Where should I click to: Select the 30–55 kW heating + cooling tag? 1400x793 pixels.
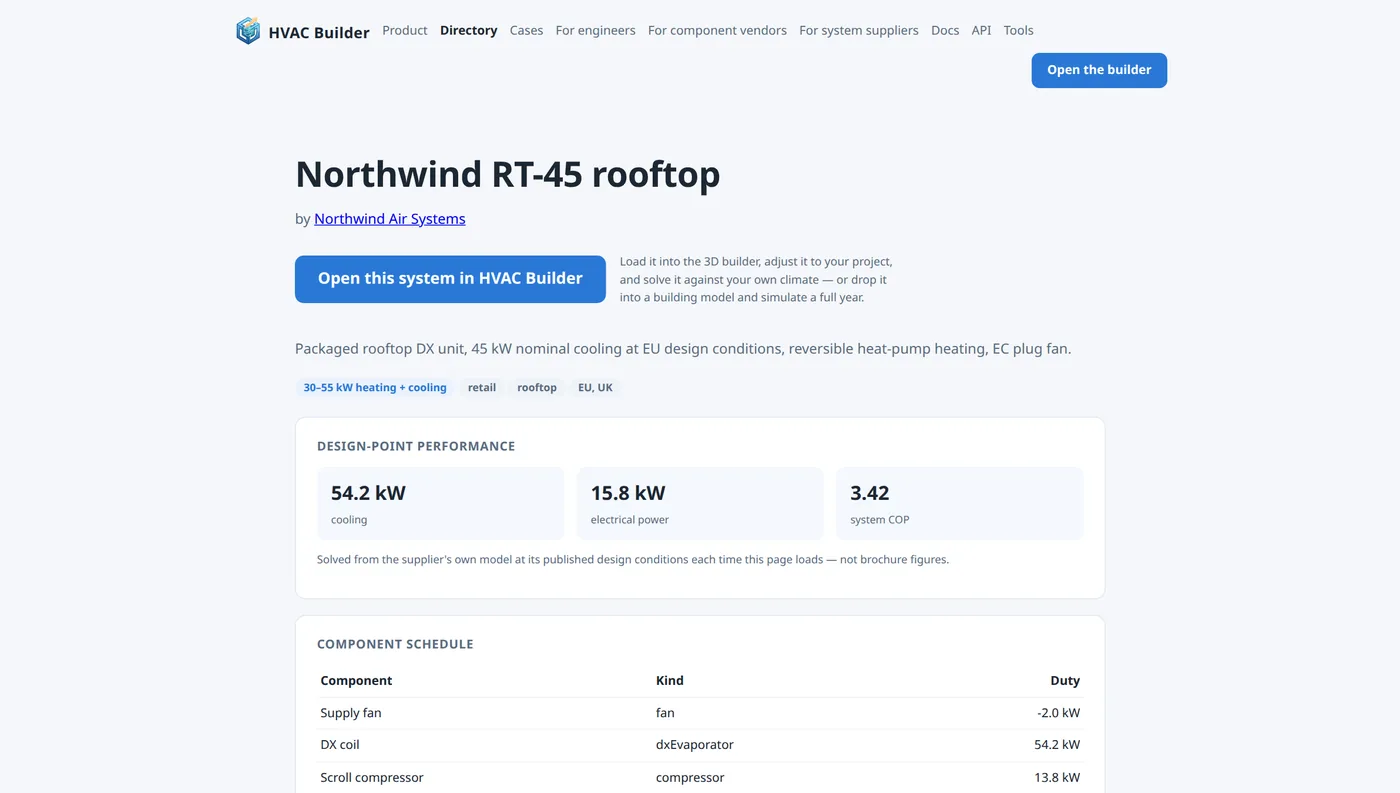[x=375, y=387]
